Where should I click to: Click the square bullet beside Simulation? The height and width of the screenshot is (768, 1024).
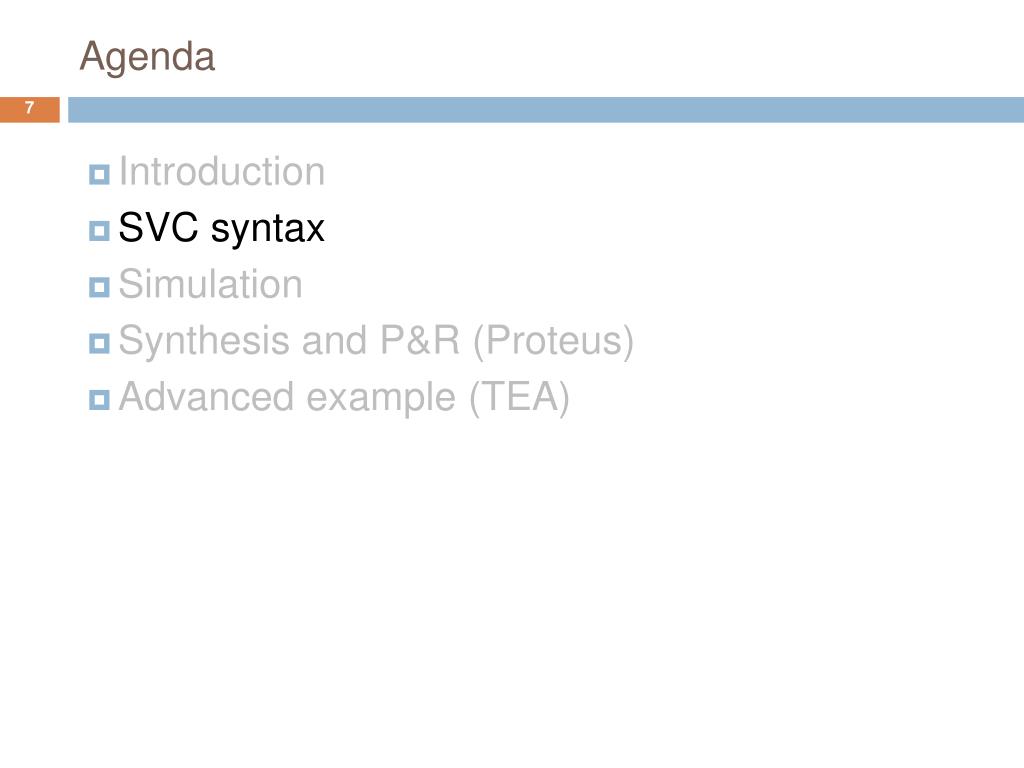[99, 287]
